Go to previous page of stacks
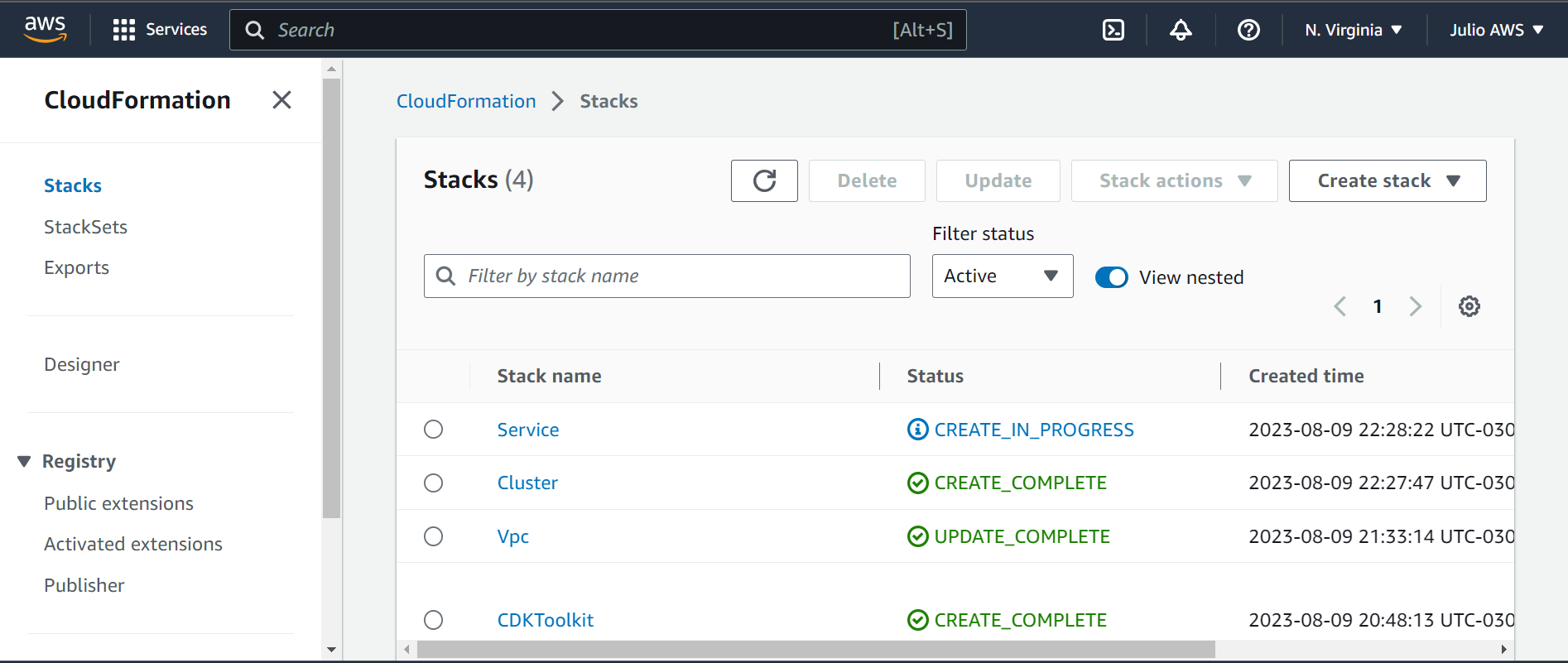 [x=1340, y=306]
